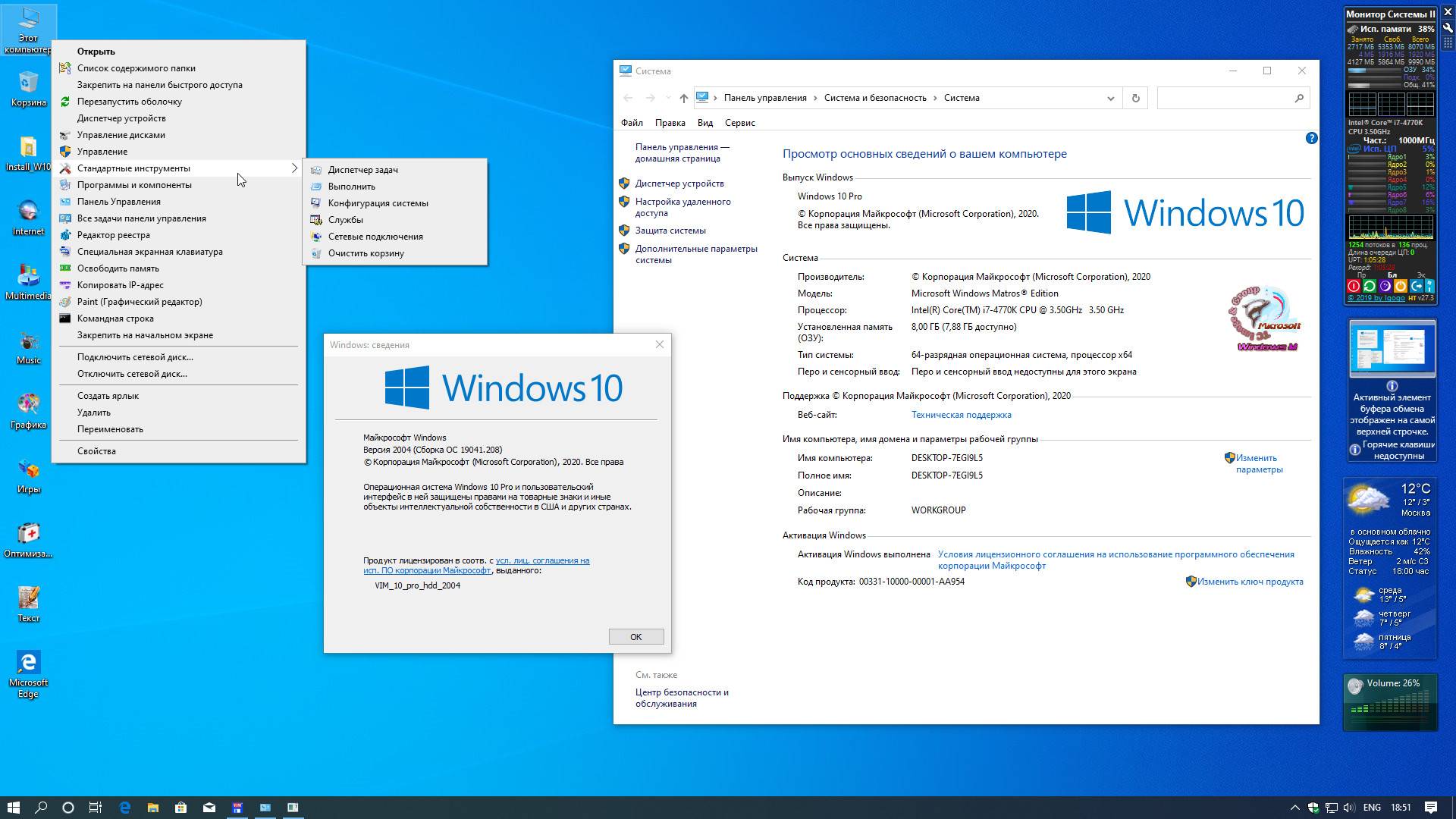Open Настройка удаленного доступа sidebar link
The image size is (1456, 819).
(682, 207)
